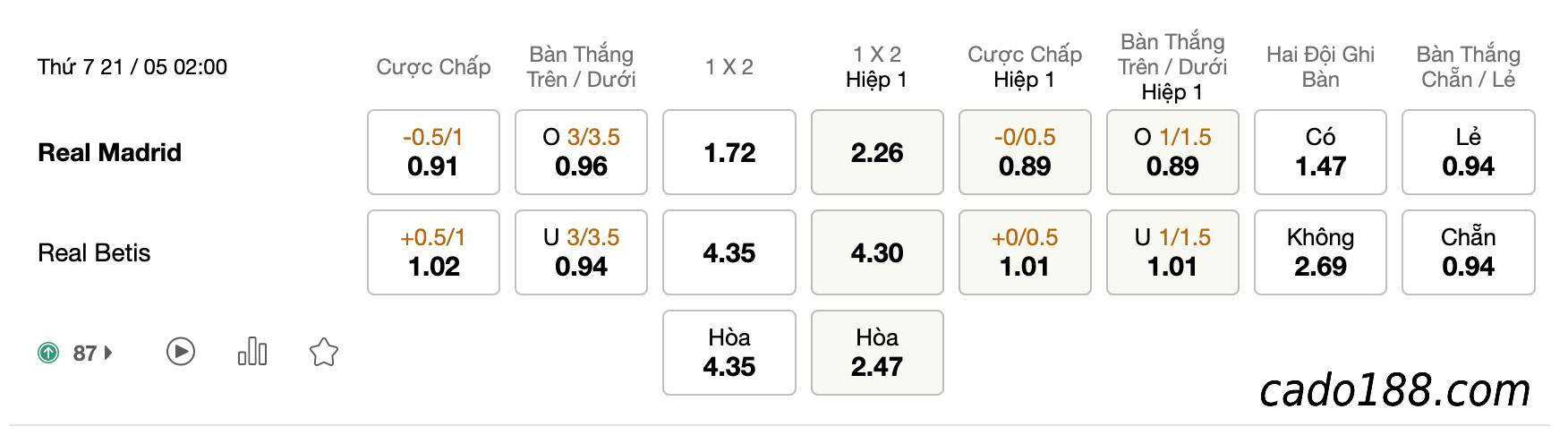Bet Real Betis win 1X2 at 4.35
The height and width of the screenshot is (435, 1568).
(729, 252)
